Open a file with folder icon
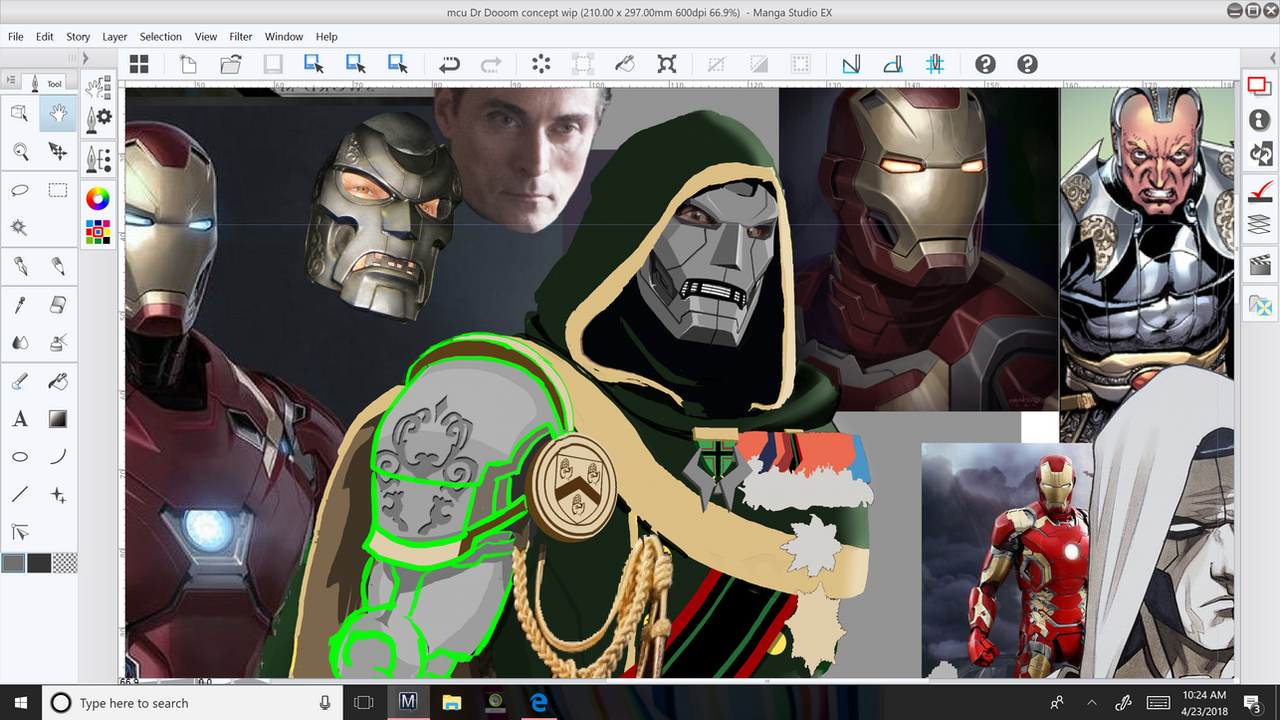The width and height of the screenshot is (1280, 720). point(231,65)
